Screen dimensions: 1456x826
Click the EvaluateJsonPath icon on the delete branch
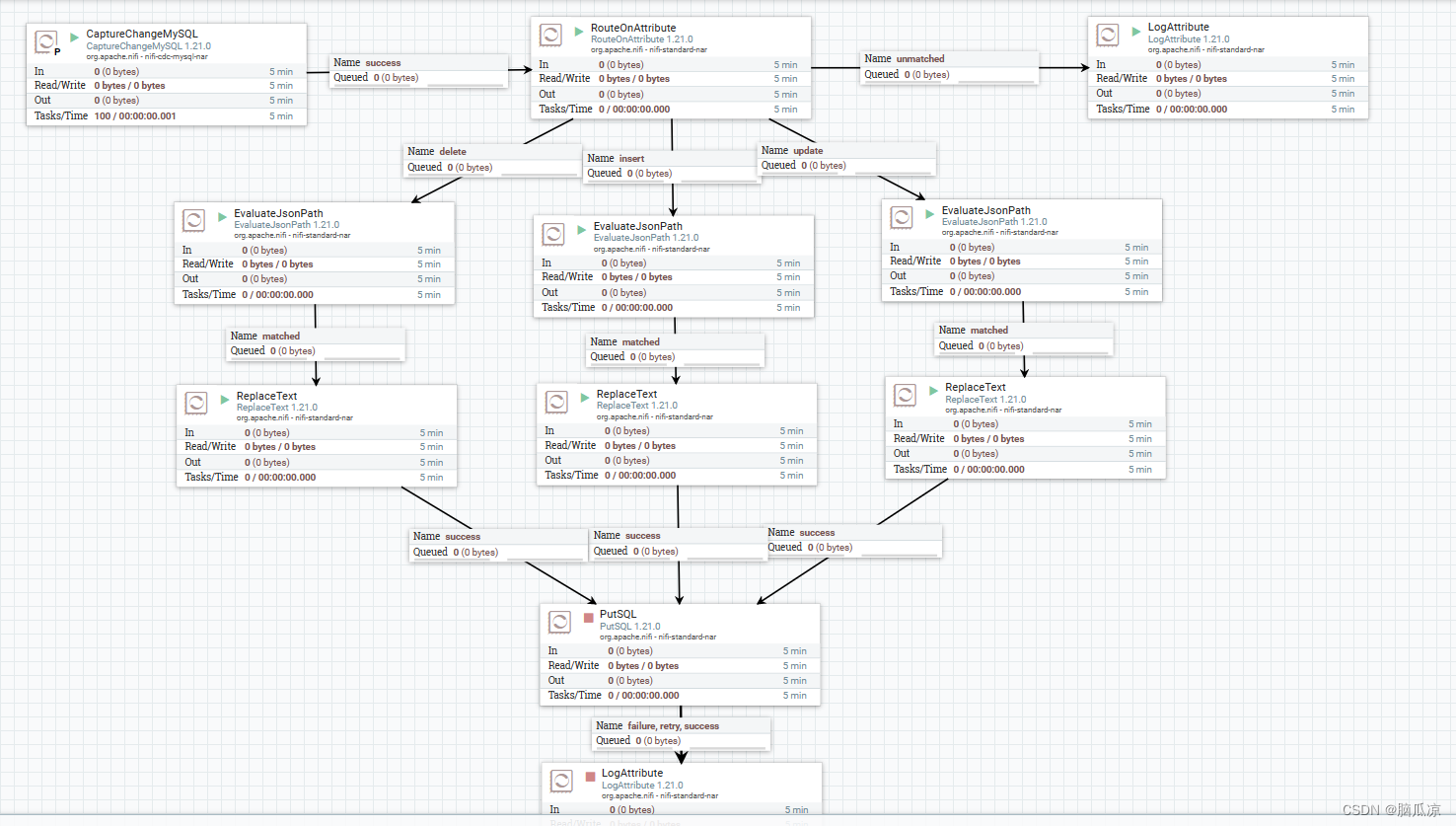click(194, 220)
